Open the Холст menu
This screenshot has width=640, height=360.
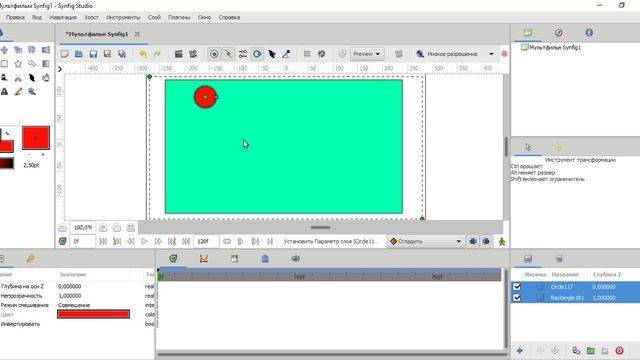click(91, 18)
